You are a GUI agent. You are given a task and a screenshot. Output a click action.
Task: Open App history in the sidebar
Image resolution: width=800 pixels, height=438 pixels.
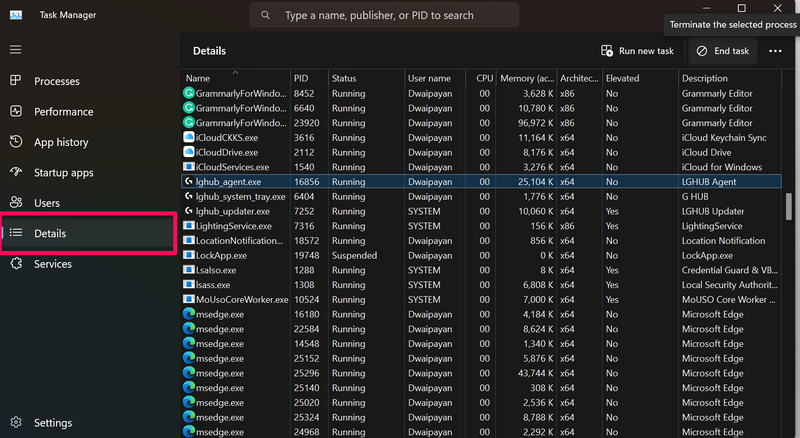pos(61,143)
